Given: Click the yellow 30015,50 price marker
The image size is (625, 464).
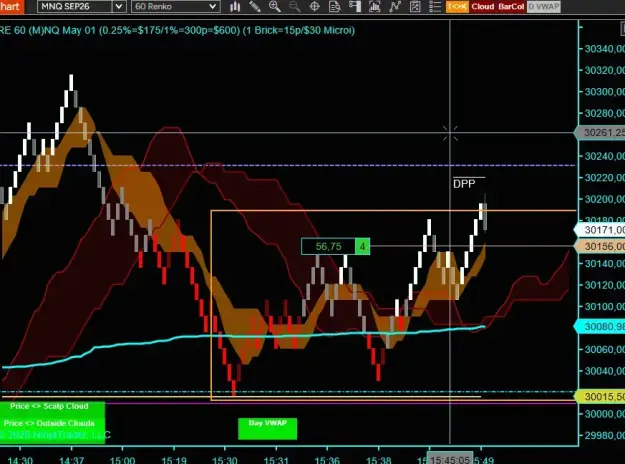Looking at the screenshot, I should (601, 397).
